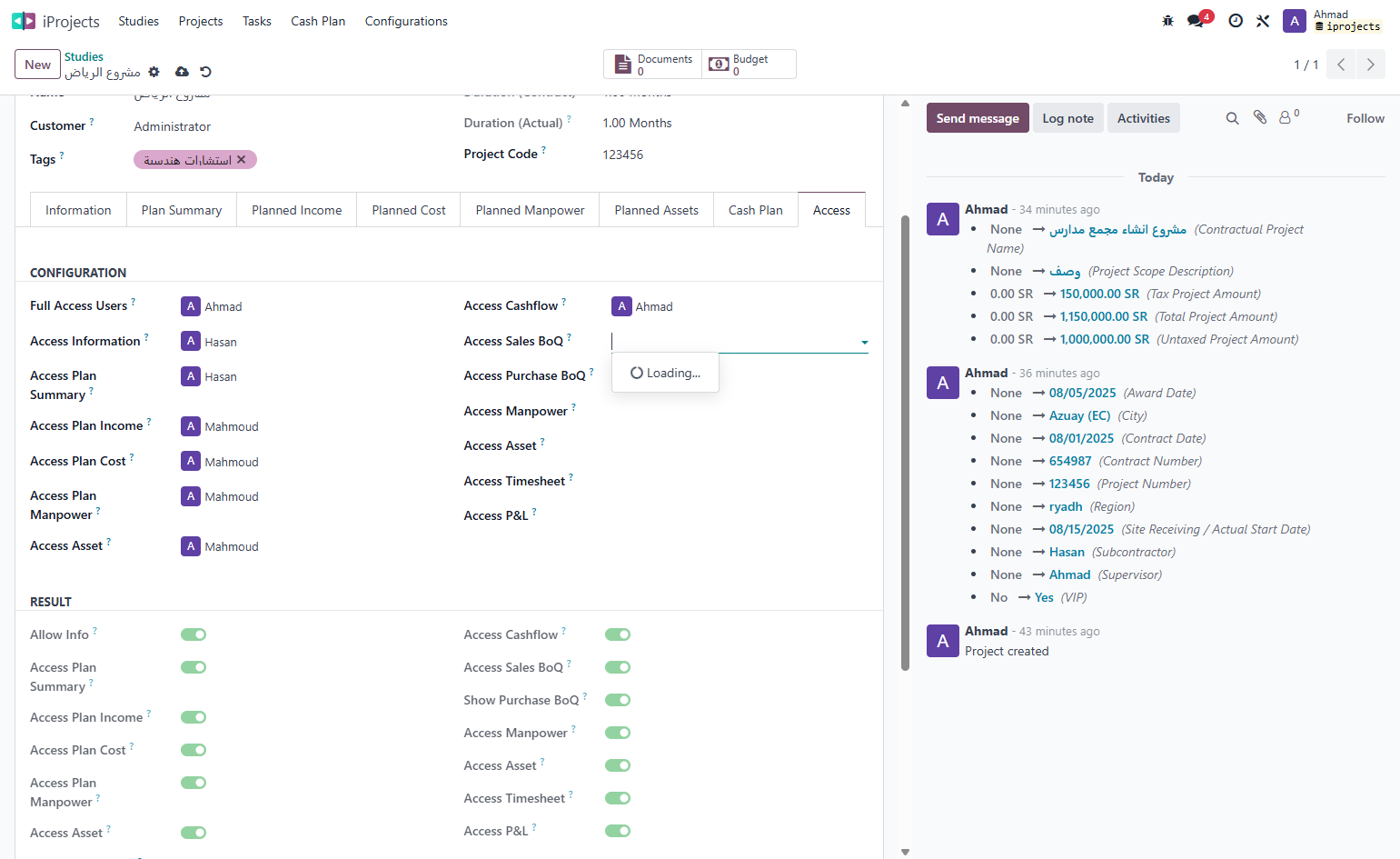Open the conversations chat icon

tap(1196, 21)
